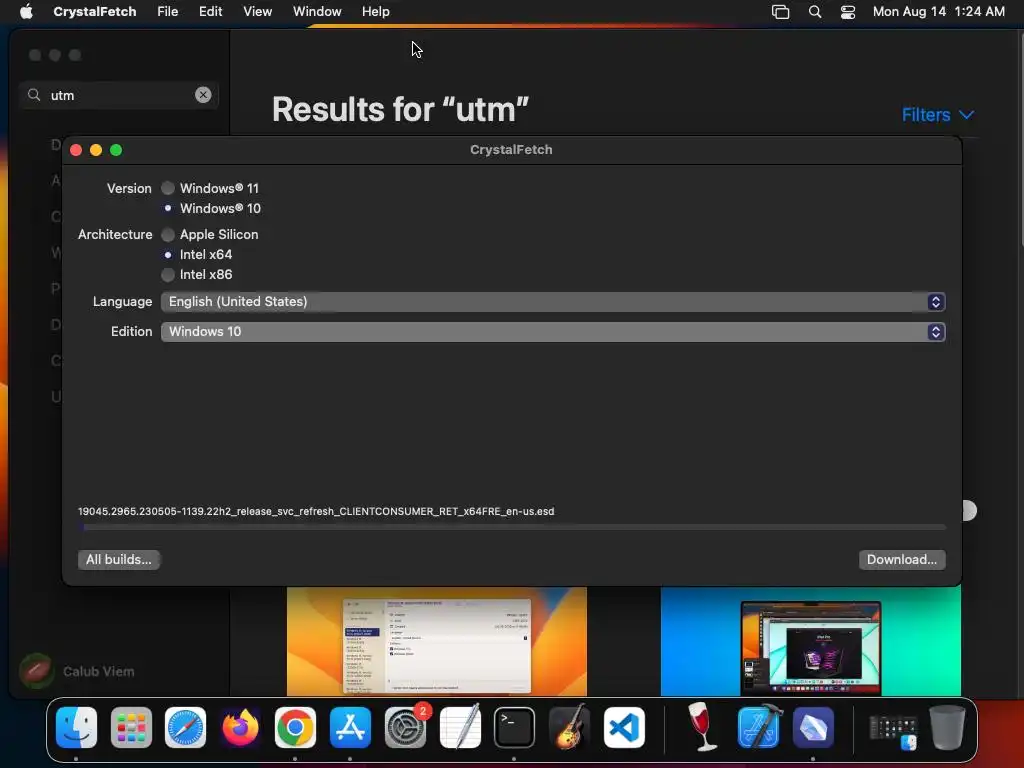Open Calub Viem account in App Store
This screenshot has height=768, width=1024.
tap(77, 671)
